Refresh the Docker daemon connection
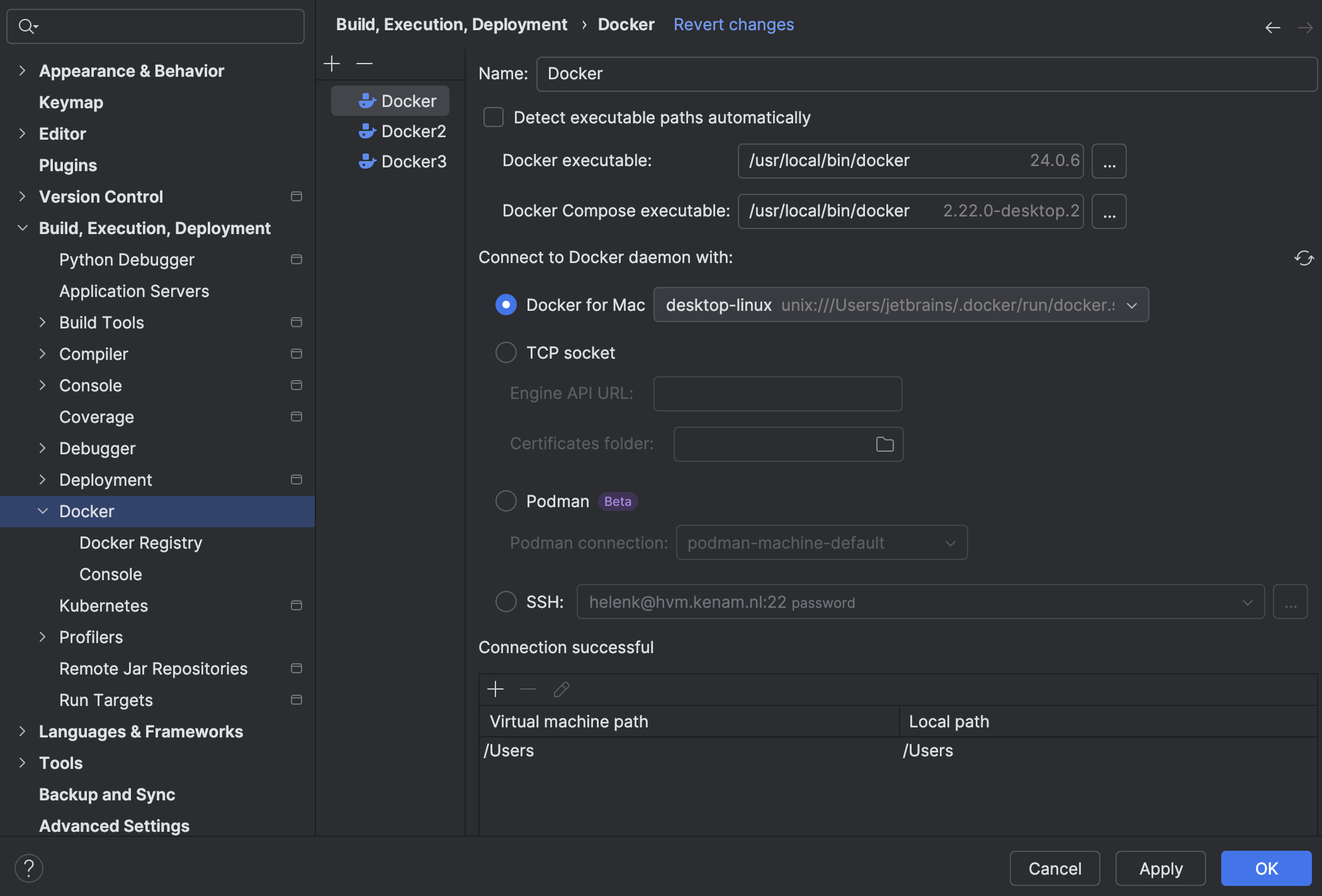 coord(1303,258)
